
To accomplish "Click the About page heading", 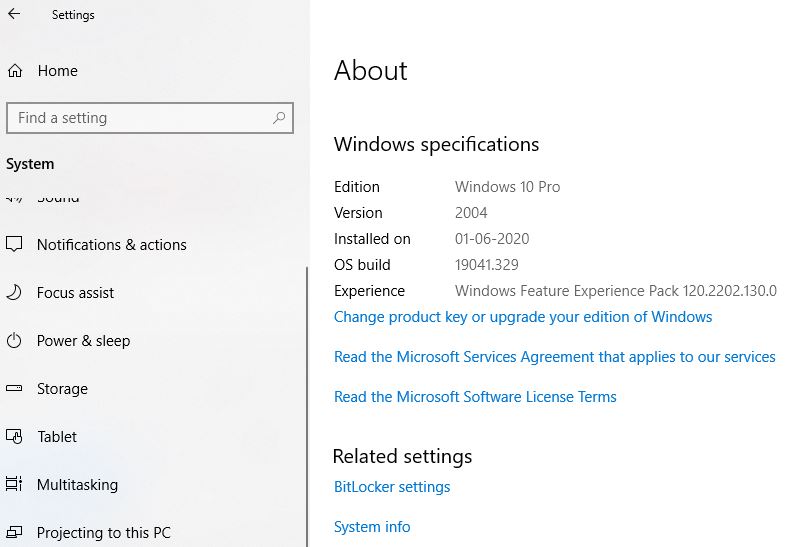I will pyautogui.click(x=370, y=70).
